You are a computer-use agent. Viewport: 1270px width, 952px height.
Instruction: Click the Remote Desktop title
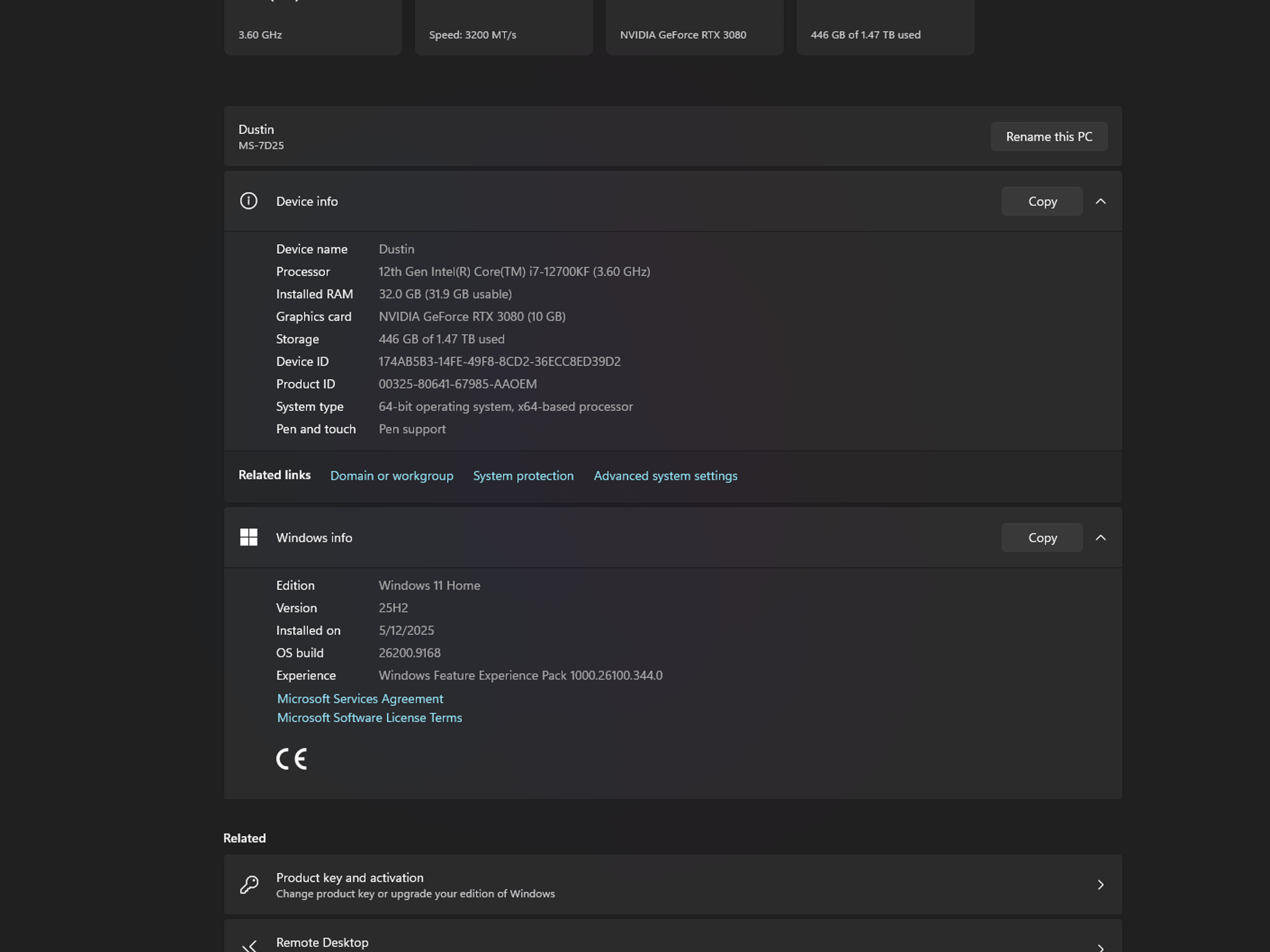coord(322,942)
